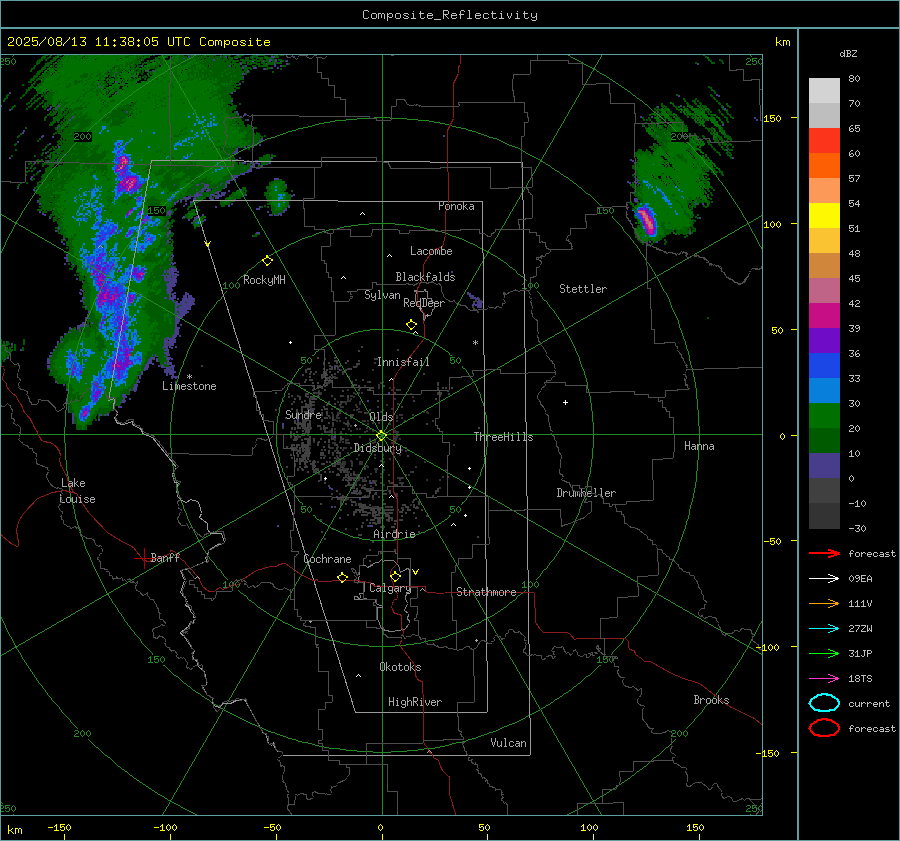The height and width of the screenshot is (841, 900).
Task: Click the Lacombe town label
Action: click(x=431, y=251)
